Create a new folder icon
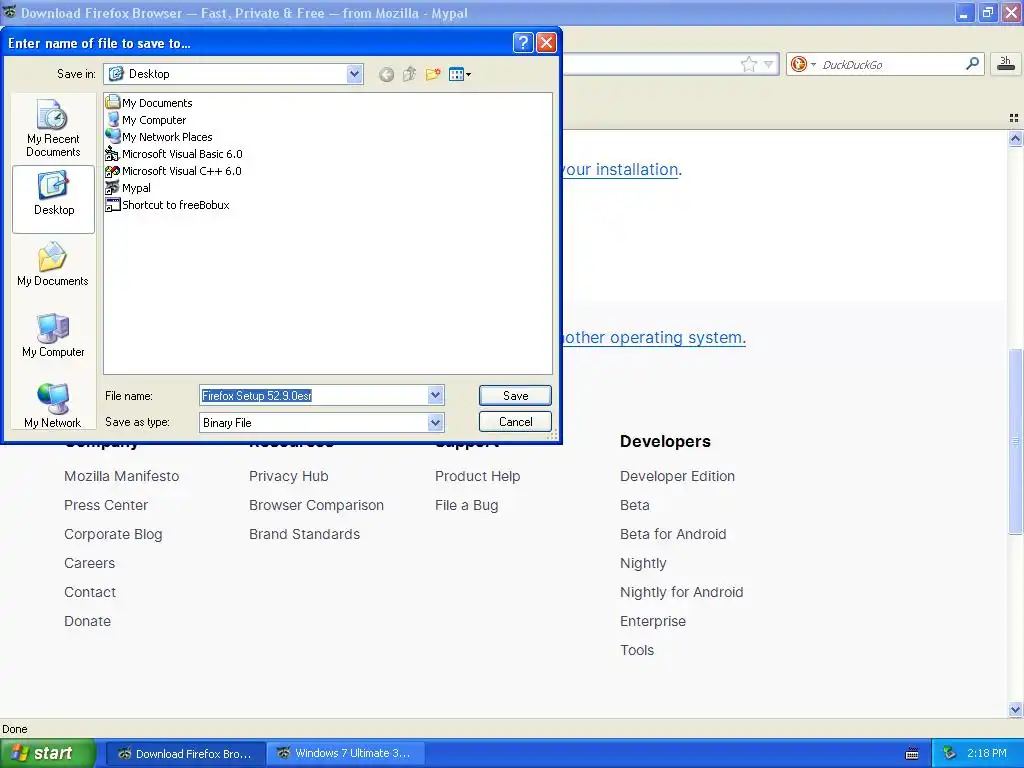The height and width of the screenshot is (768, 1024). (x=433, y=74)
